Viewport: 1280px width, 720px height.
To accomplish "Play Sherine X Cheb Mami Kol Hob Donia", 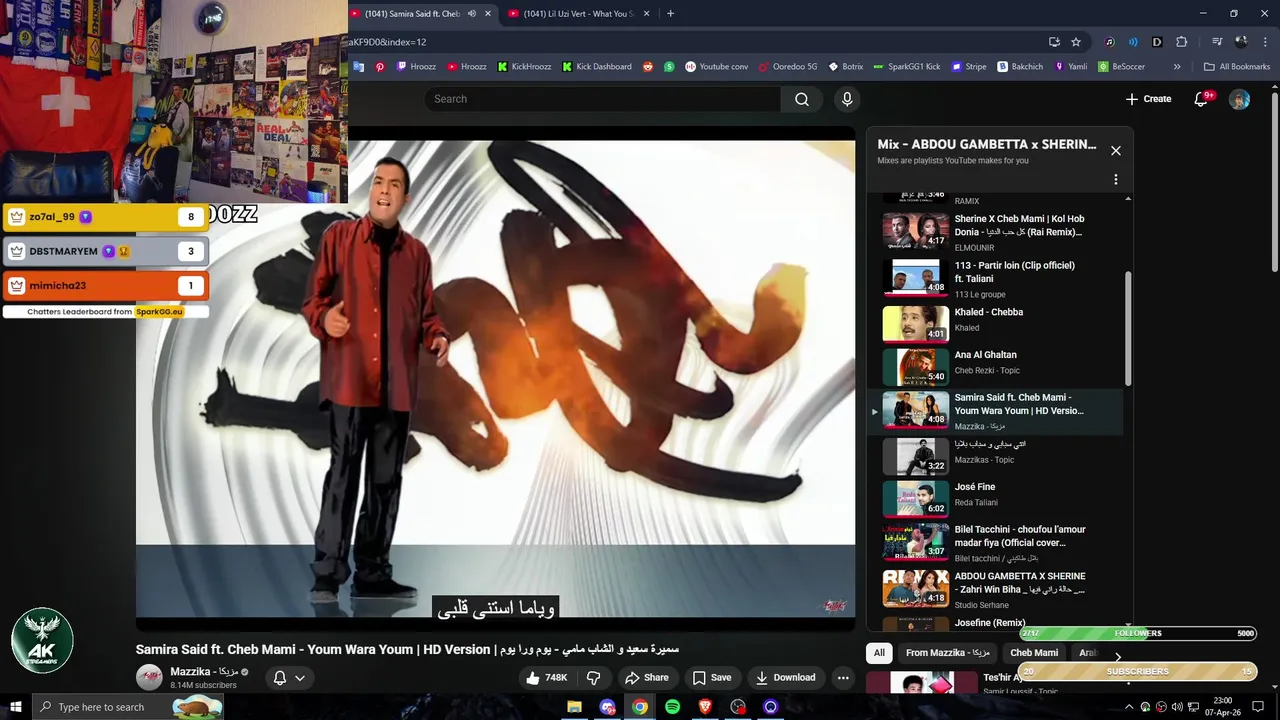I will pos(995,231).
